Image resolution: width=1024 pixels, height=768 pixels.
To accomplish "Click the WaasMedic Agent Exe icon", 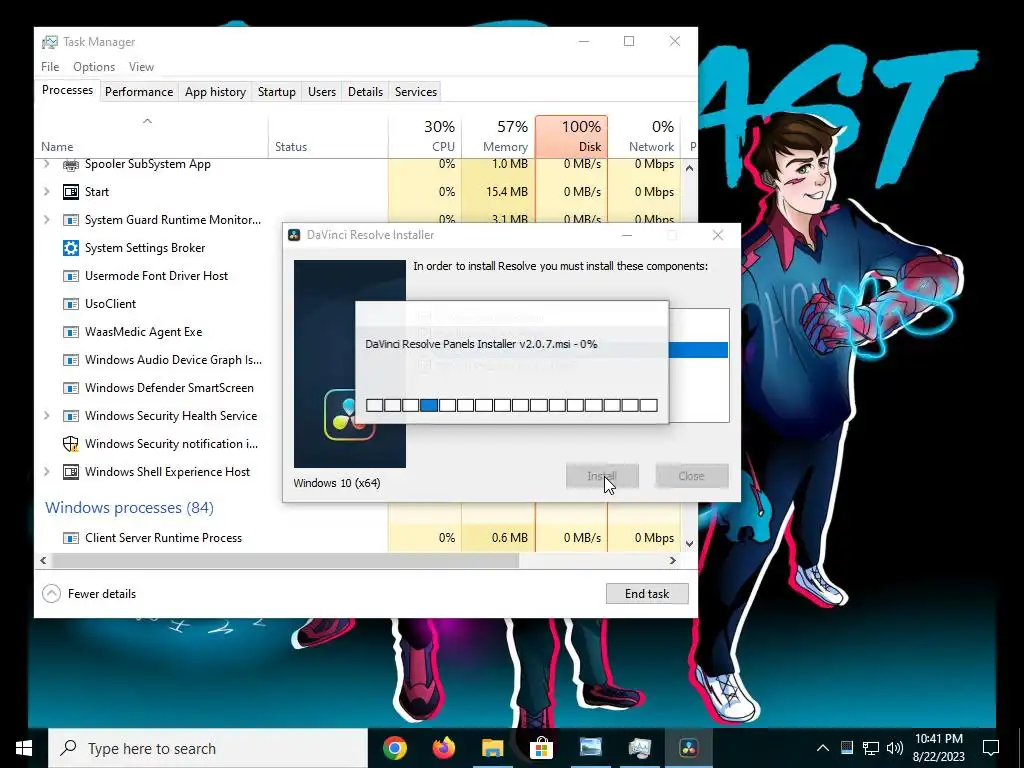I will point(71,332).
